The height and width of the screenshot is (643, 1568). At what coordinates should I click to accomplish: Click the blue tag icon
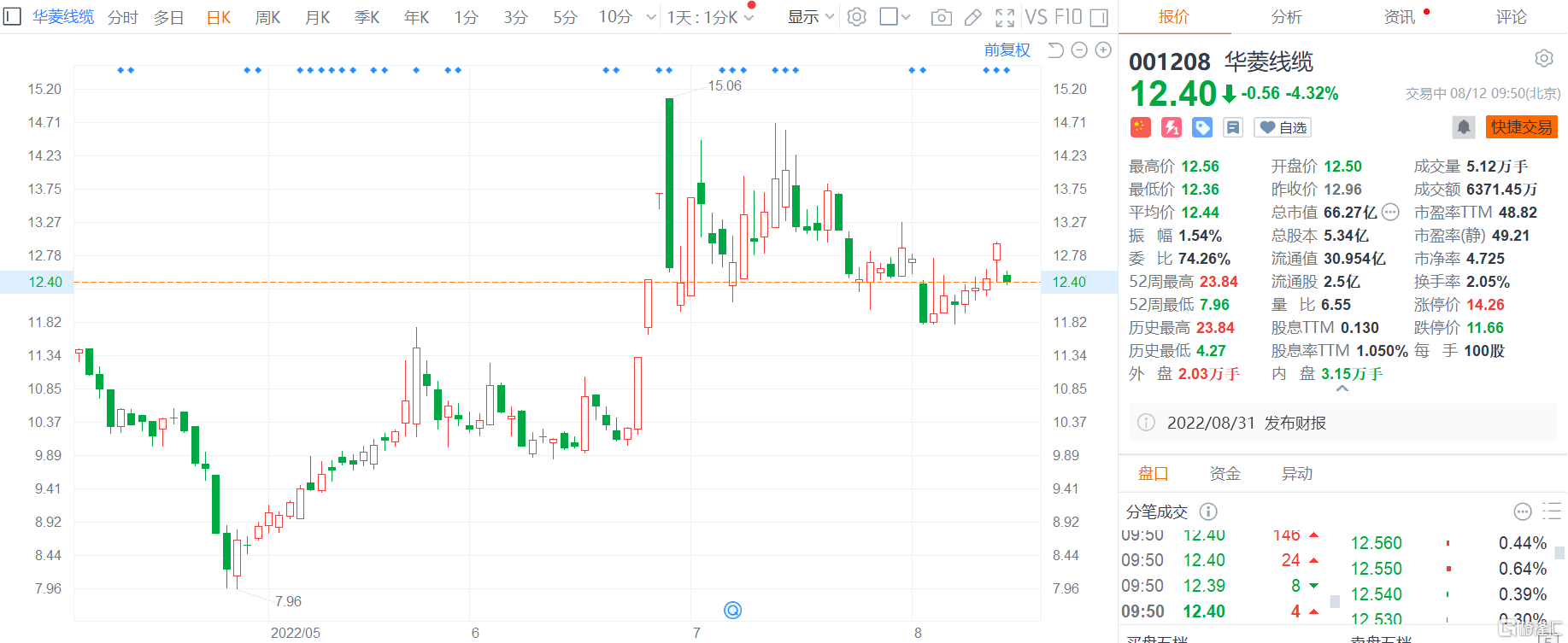pos(1202,127)
